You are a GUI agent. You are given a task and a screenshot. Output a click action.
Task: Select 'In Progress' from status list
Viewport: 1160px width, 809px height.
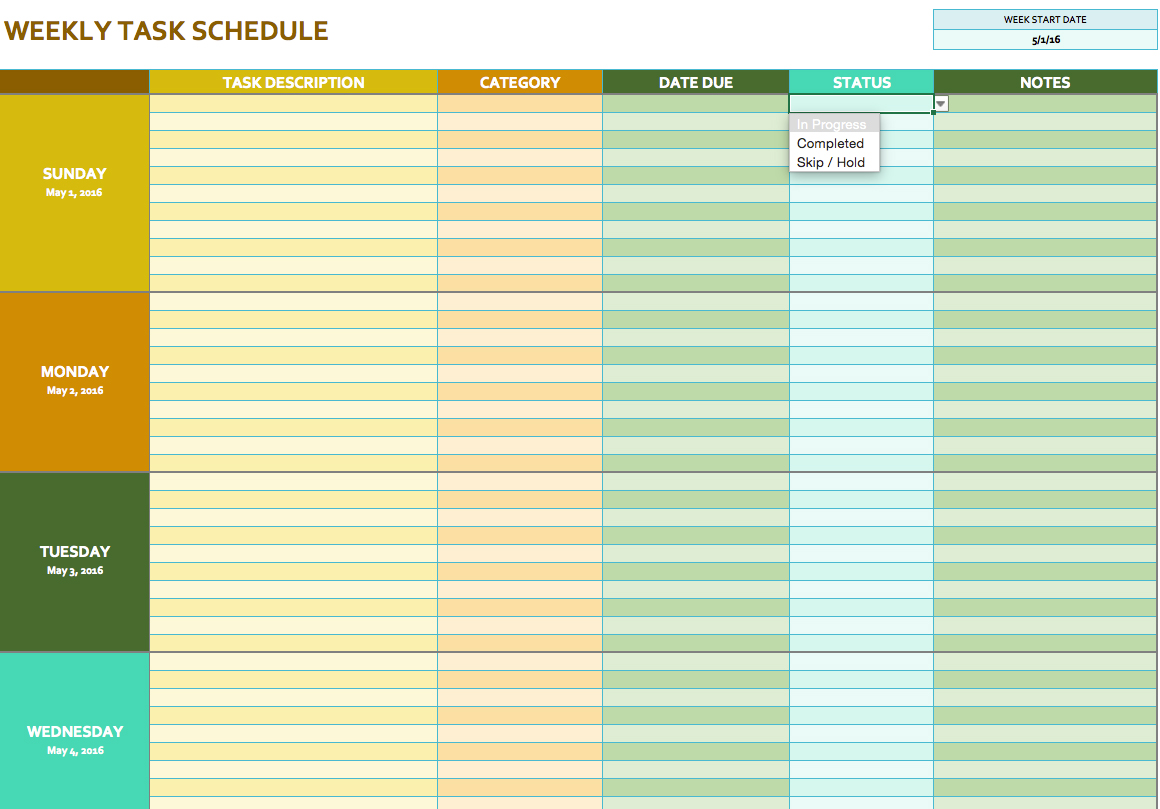833,124
